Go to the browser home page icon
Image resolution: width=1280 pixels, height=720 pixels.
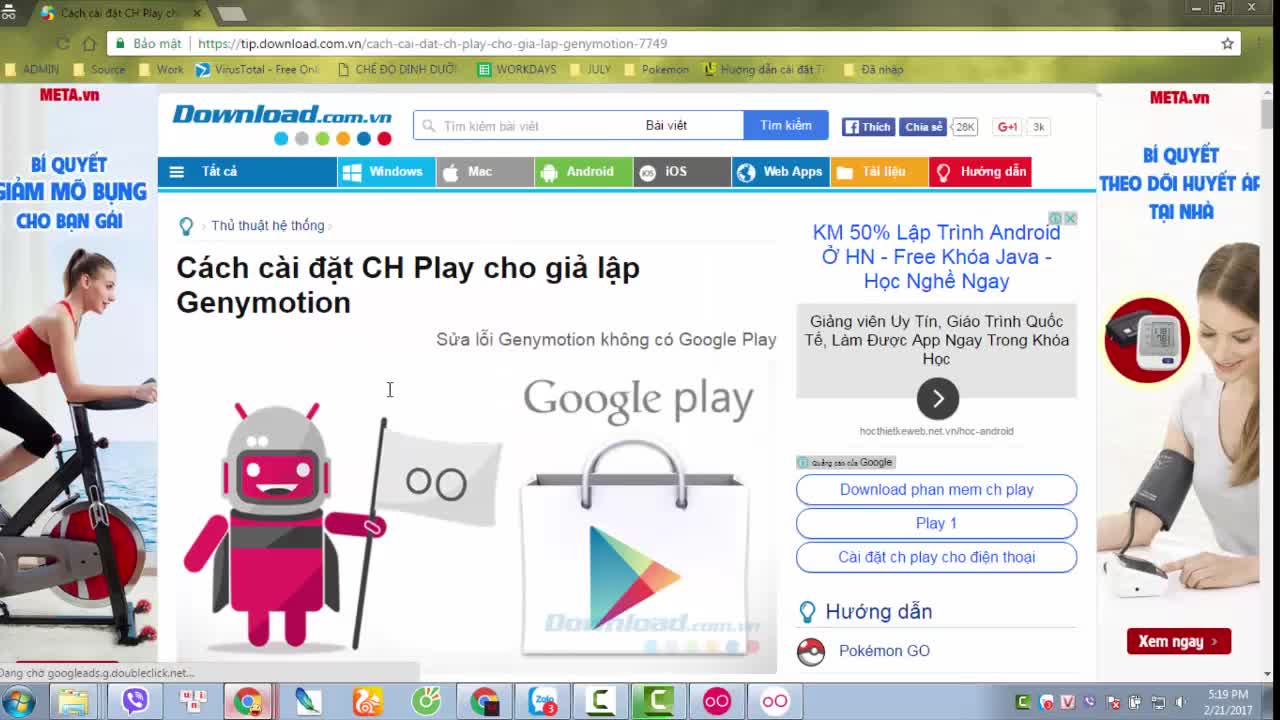pos(89,44)
